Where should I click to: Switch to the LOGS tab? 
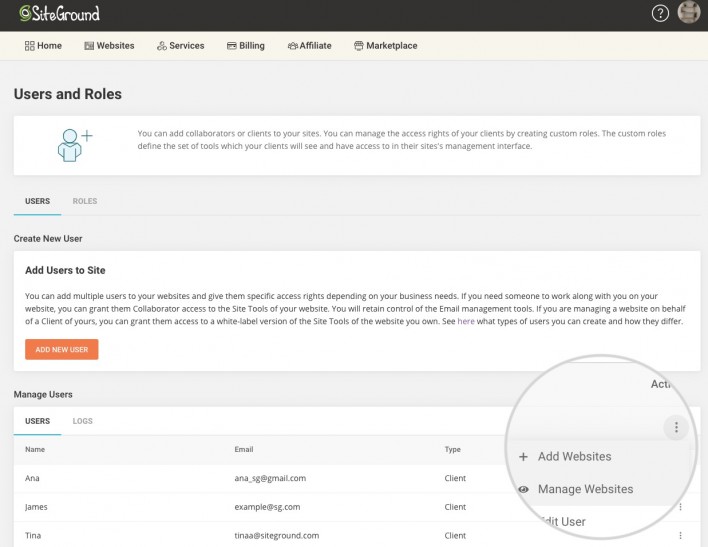tap(83, 421)
